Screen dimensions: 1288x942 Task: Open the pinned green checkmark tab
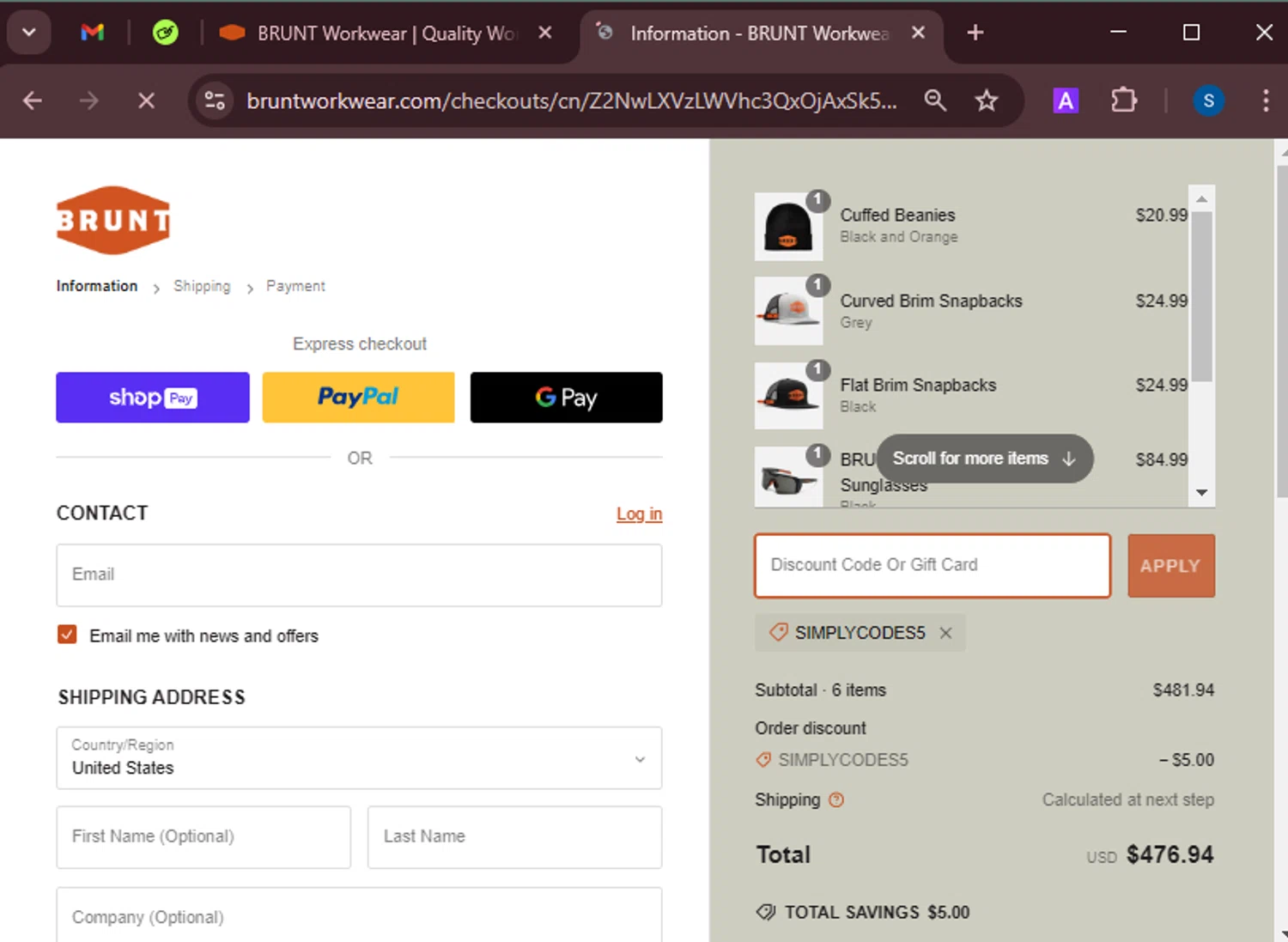pos(165,33)
